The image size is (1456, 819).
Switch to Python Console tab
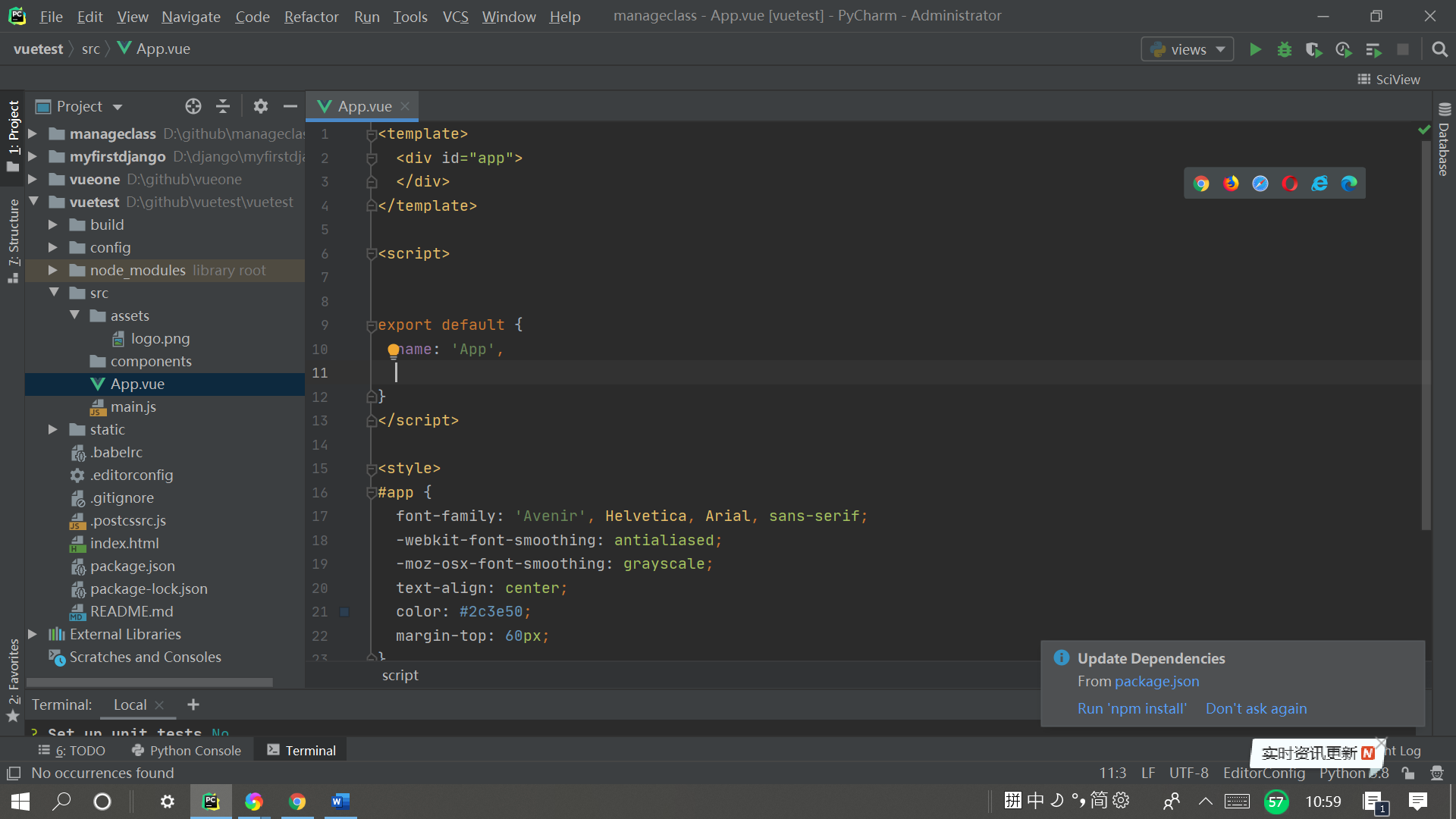coord(187,751)
